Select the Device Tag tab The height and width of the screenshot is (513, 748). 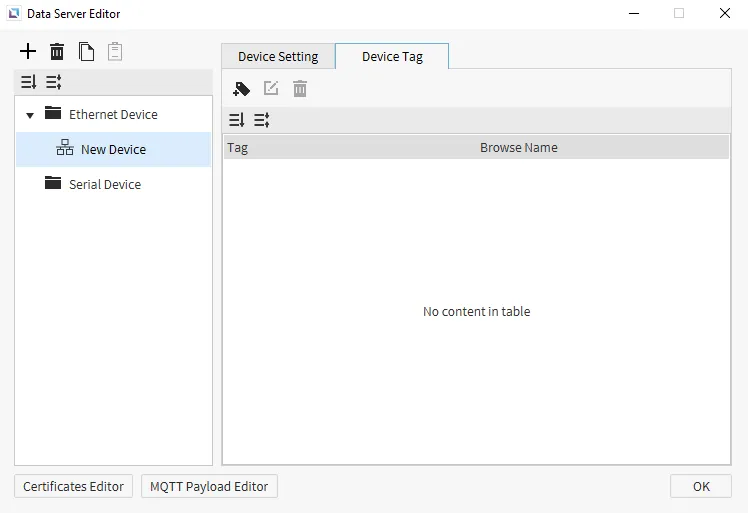point(392,57)
